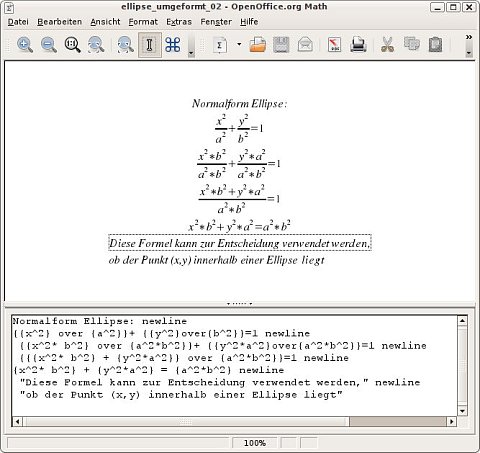Screen dimensions: 480x453
Task: Click the printer icon to print
Action: click(x=358, y=45)
